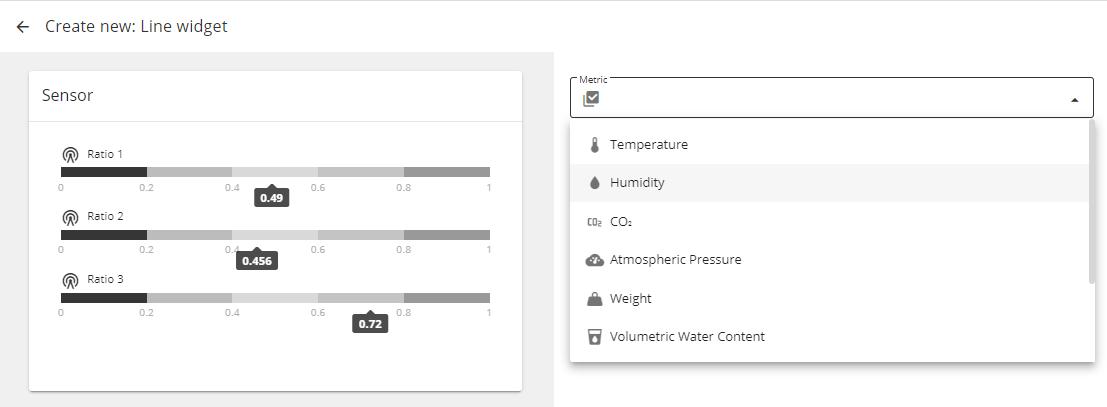Click the Ratio 3 value marker 0.72

click(x=370, y=324)
